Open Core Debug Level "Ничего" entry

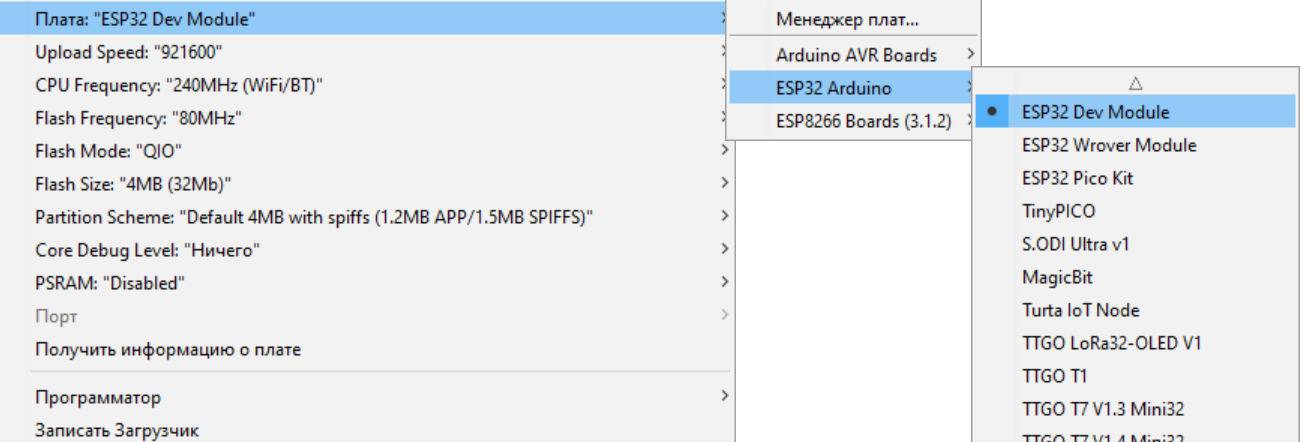(x=365, y=250)
